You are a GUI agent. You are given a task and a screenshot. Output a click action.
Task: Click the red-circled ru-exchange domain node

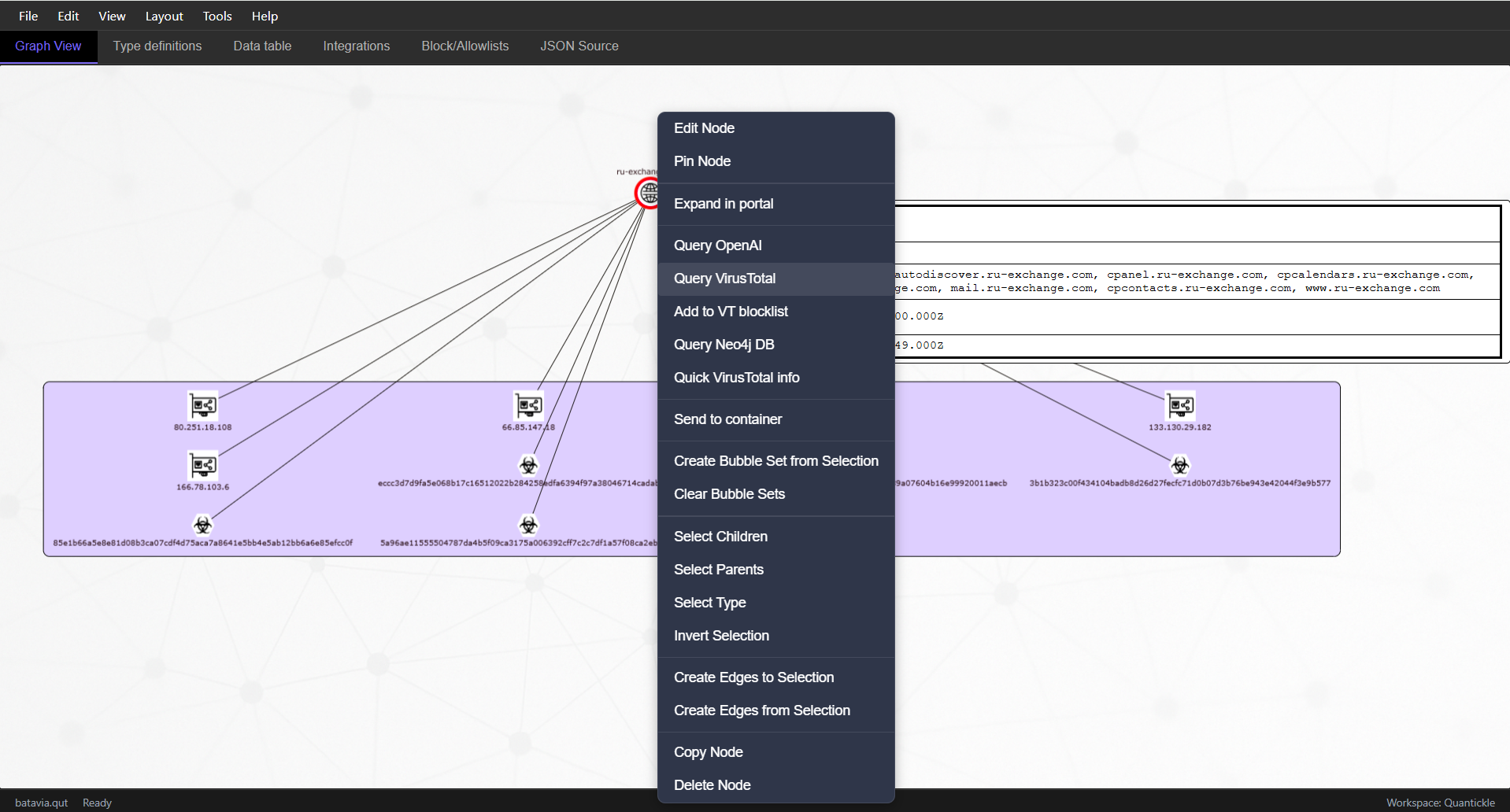[x=647, y=193]
